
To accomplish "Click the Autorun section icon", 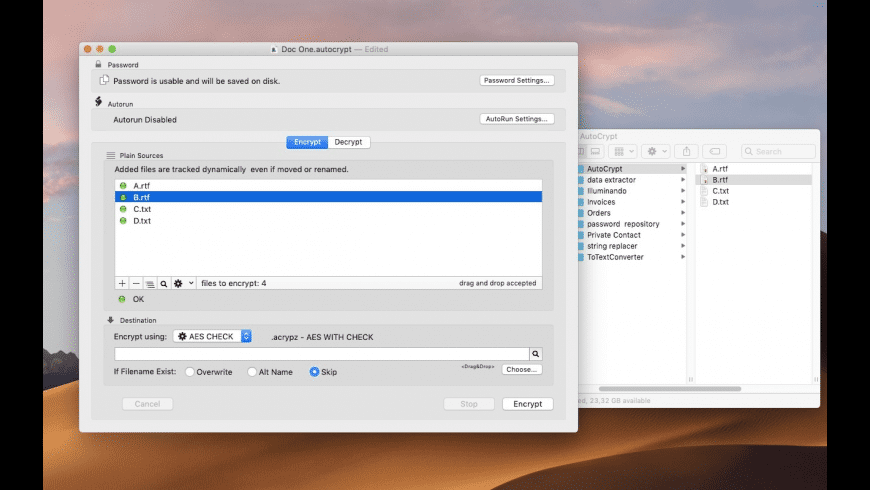I will click(x=98, y=101).
